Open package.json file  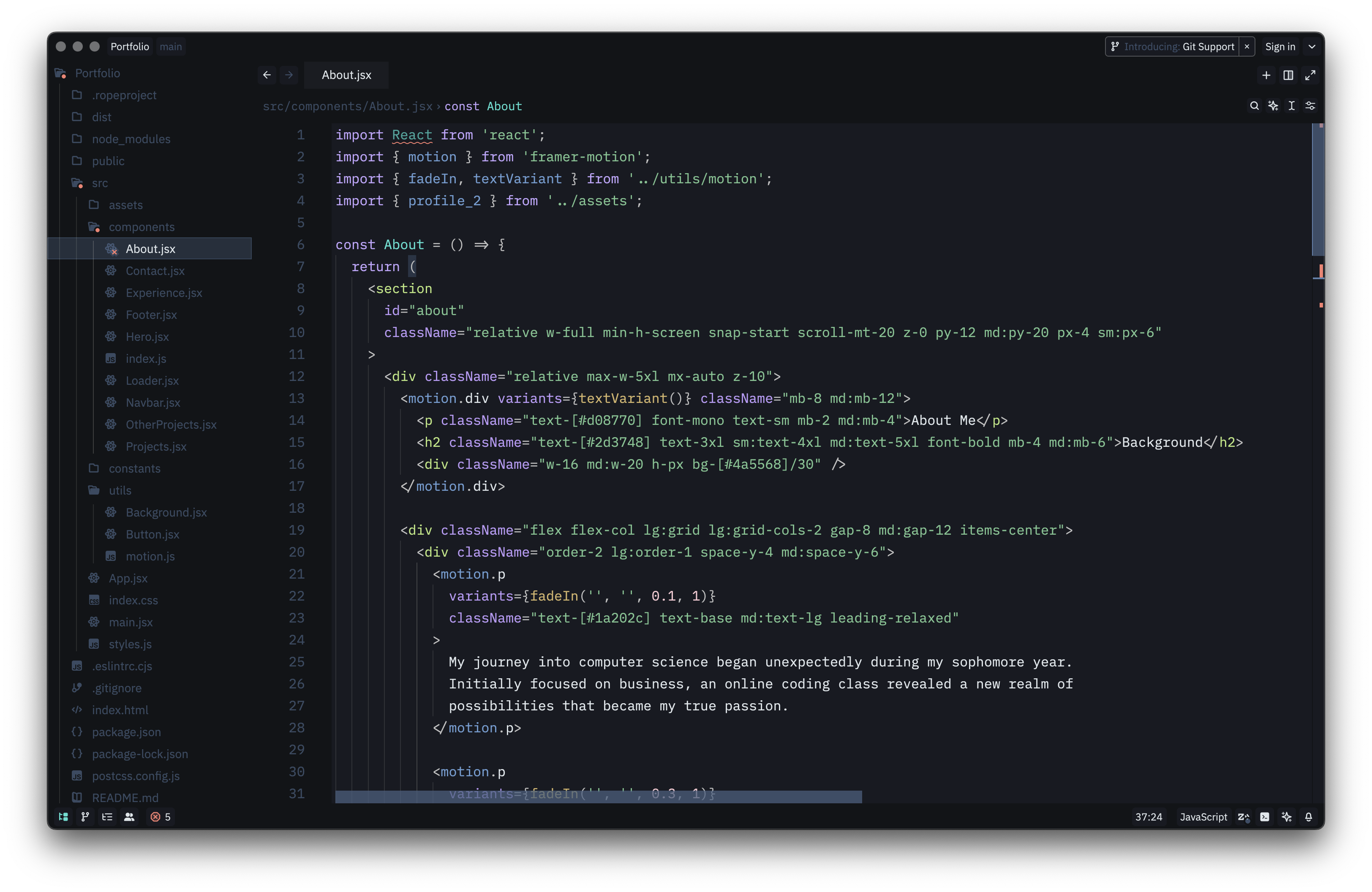click(x=150, y=732)
